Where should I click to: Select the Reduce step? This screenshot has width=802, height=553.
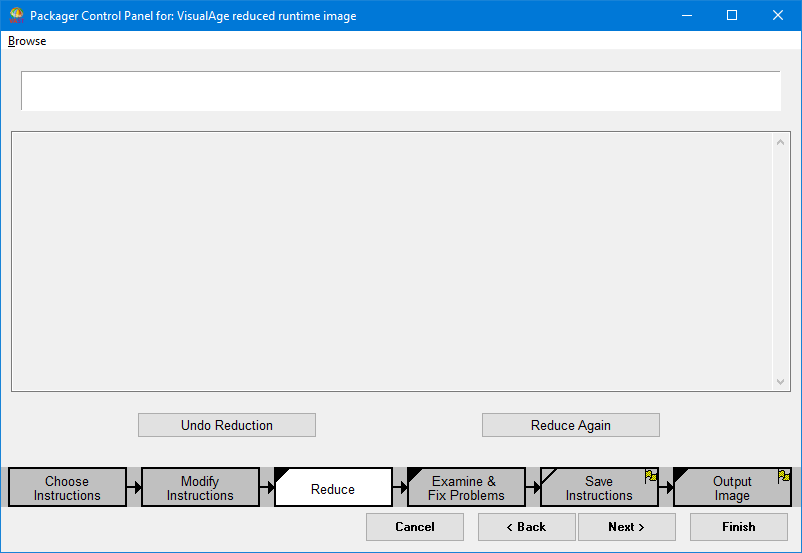[333, 488]
